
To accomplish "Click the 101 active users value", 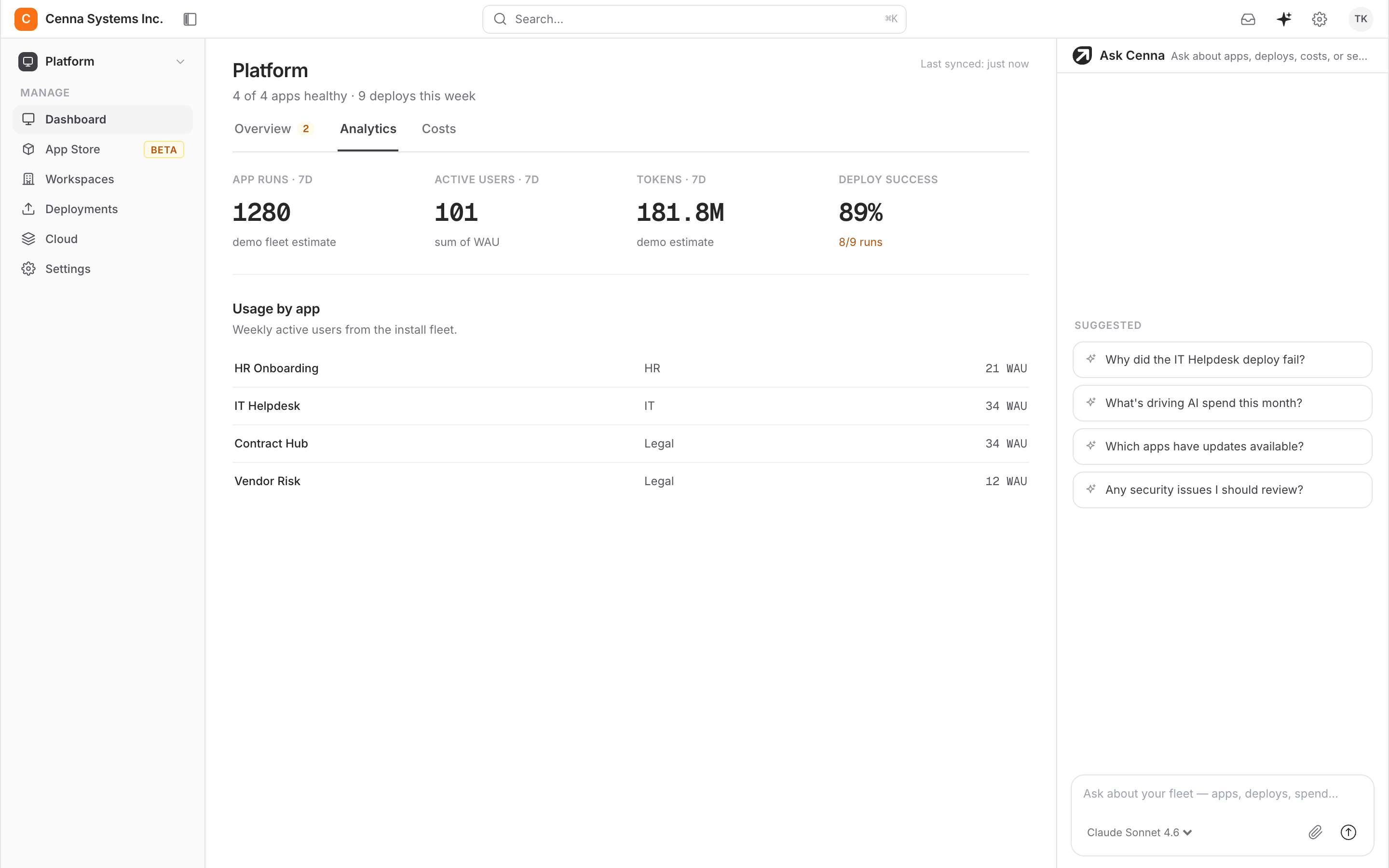I will pos(456,212).
